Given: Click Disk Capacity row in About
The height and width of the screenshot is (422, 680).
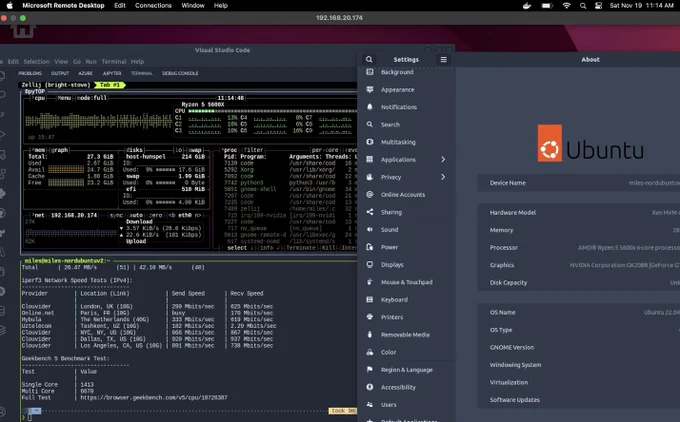Looking at the screenshot, I should click(579, 282).
